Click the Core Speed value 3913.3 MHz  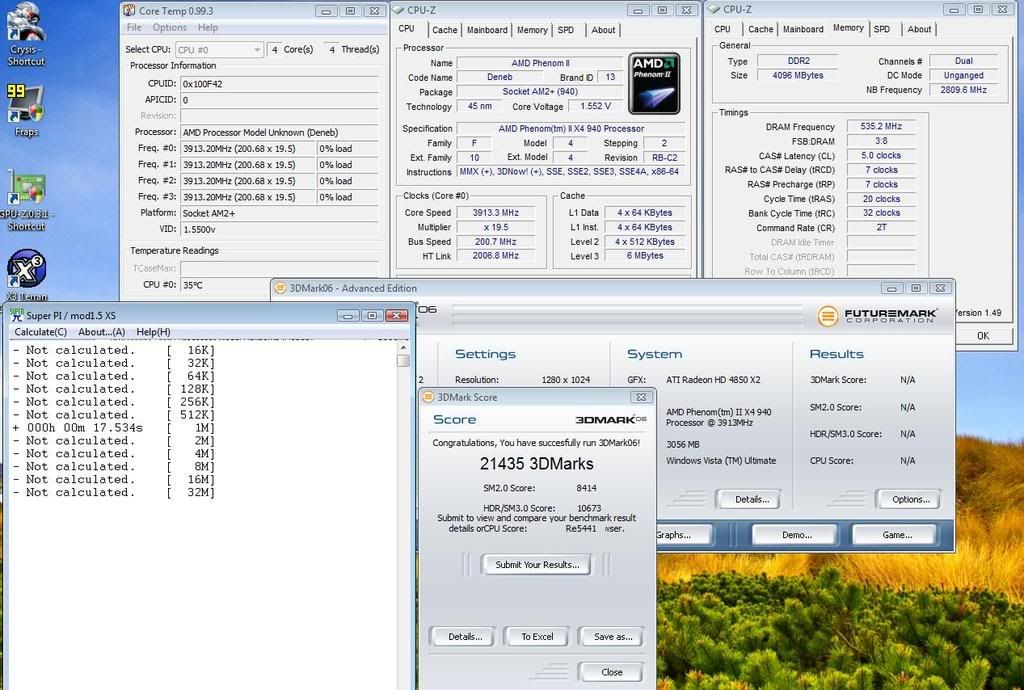[496, 213]
